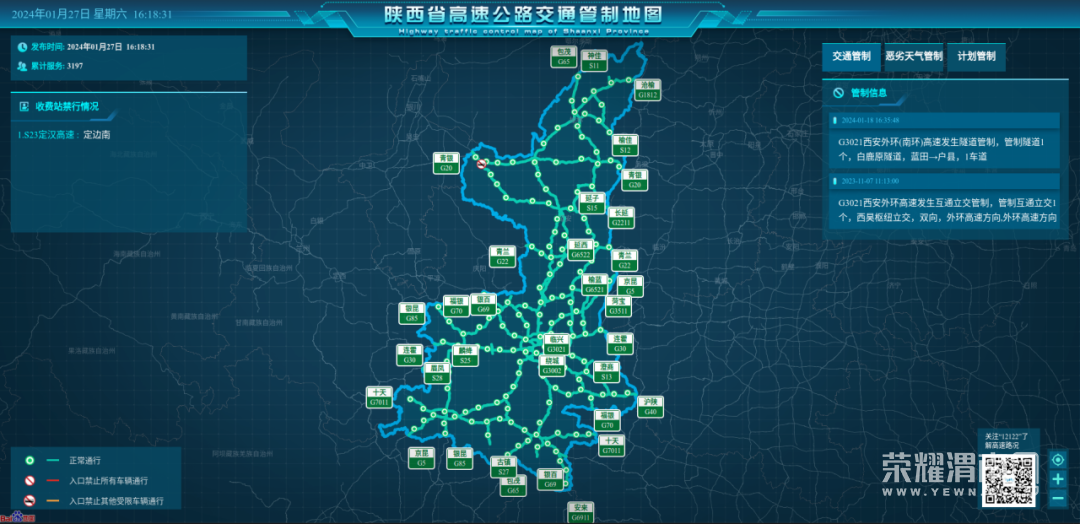Click the 沪陕 G40 highway badge
Image resolution: width=1080 pixels, height=524 pixels.
651,406
